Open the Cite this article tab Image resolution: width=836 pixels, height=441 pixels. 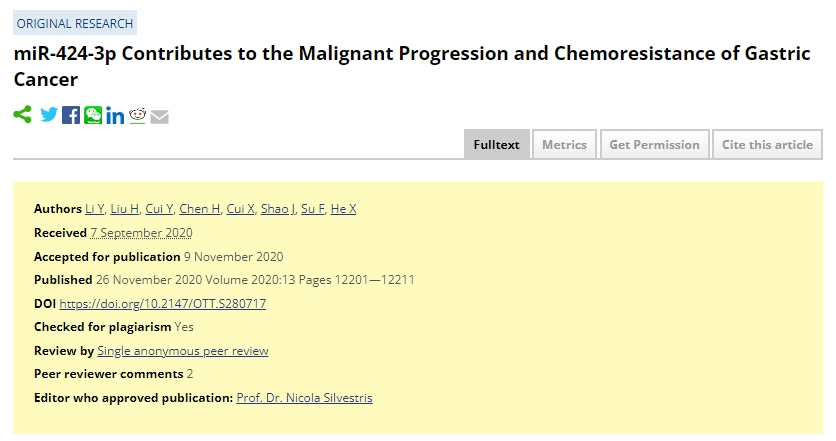[767, 145]
